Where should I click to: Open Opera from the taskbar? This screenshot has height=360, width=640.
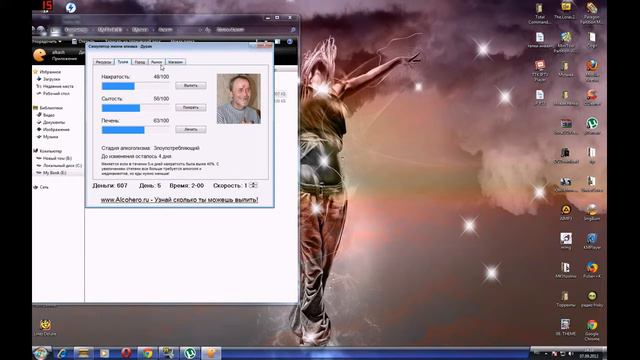click(x=126, y=353)
